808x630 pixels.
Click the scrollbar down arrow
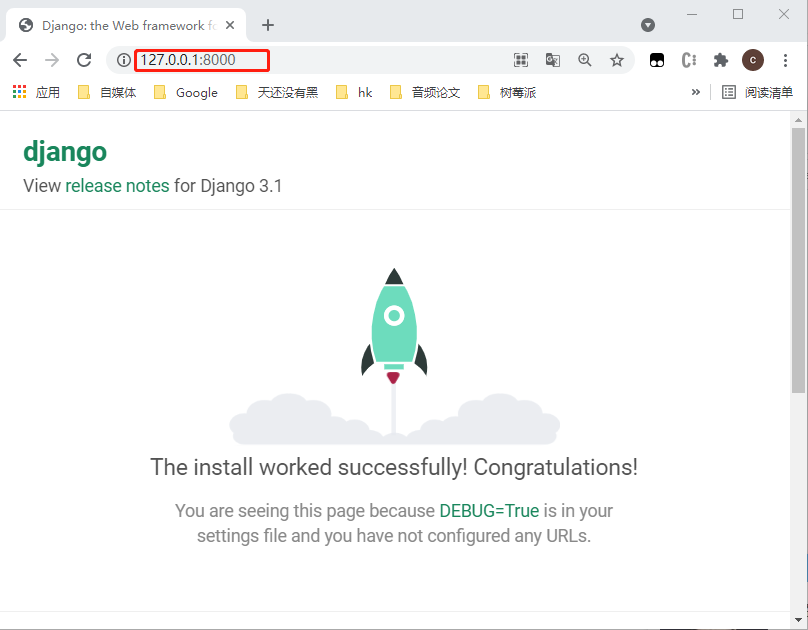coord(798,620)
